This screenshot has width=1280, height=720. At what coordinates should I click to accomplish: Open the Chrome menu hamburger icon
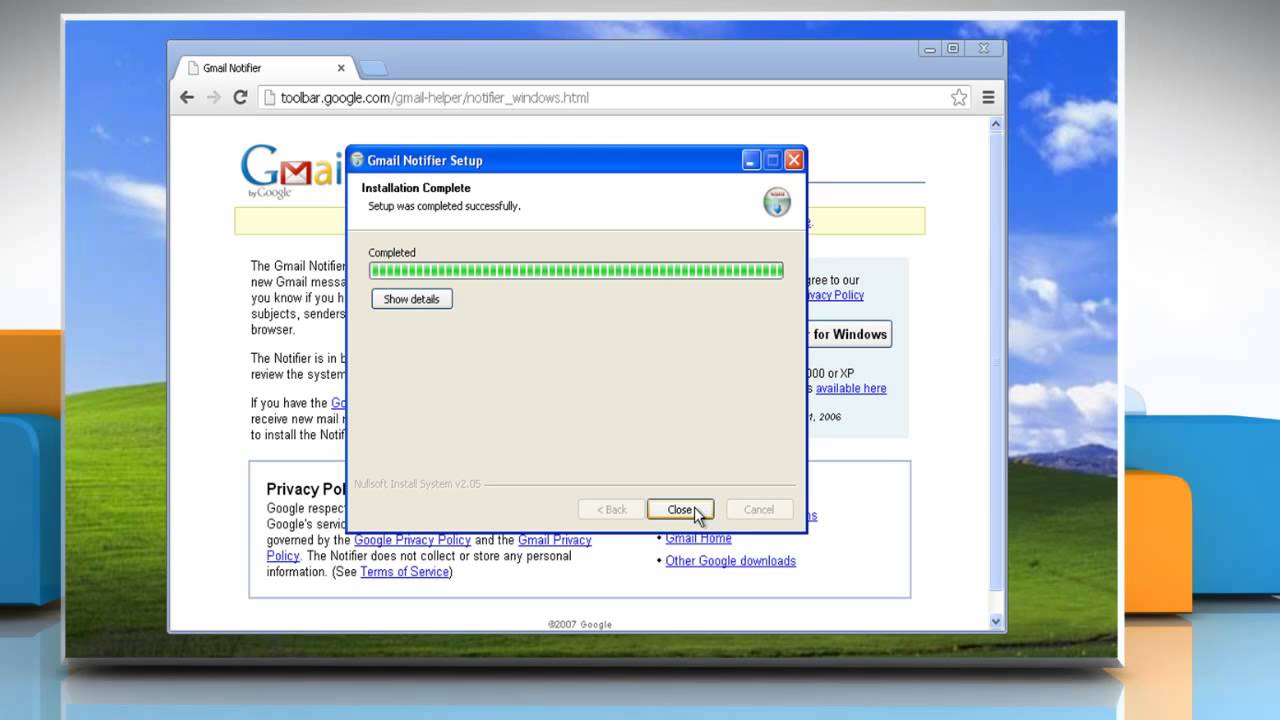[x=988, y=97]
